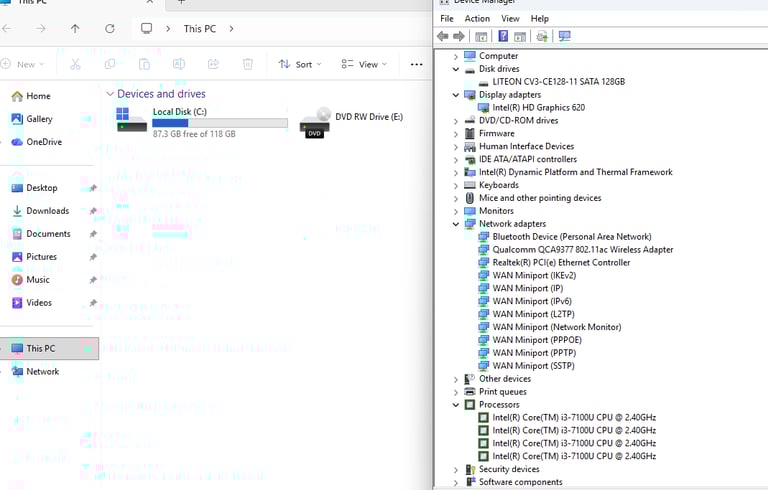Open OneDrive from the navigation pane
Screen dimensions: 768x490
pos(43,142)
